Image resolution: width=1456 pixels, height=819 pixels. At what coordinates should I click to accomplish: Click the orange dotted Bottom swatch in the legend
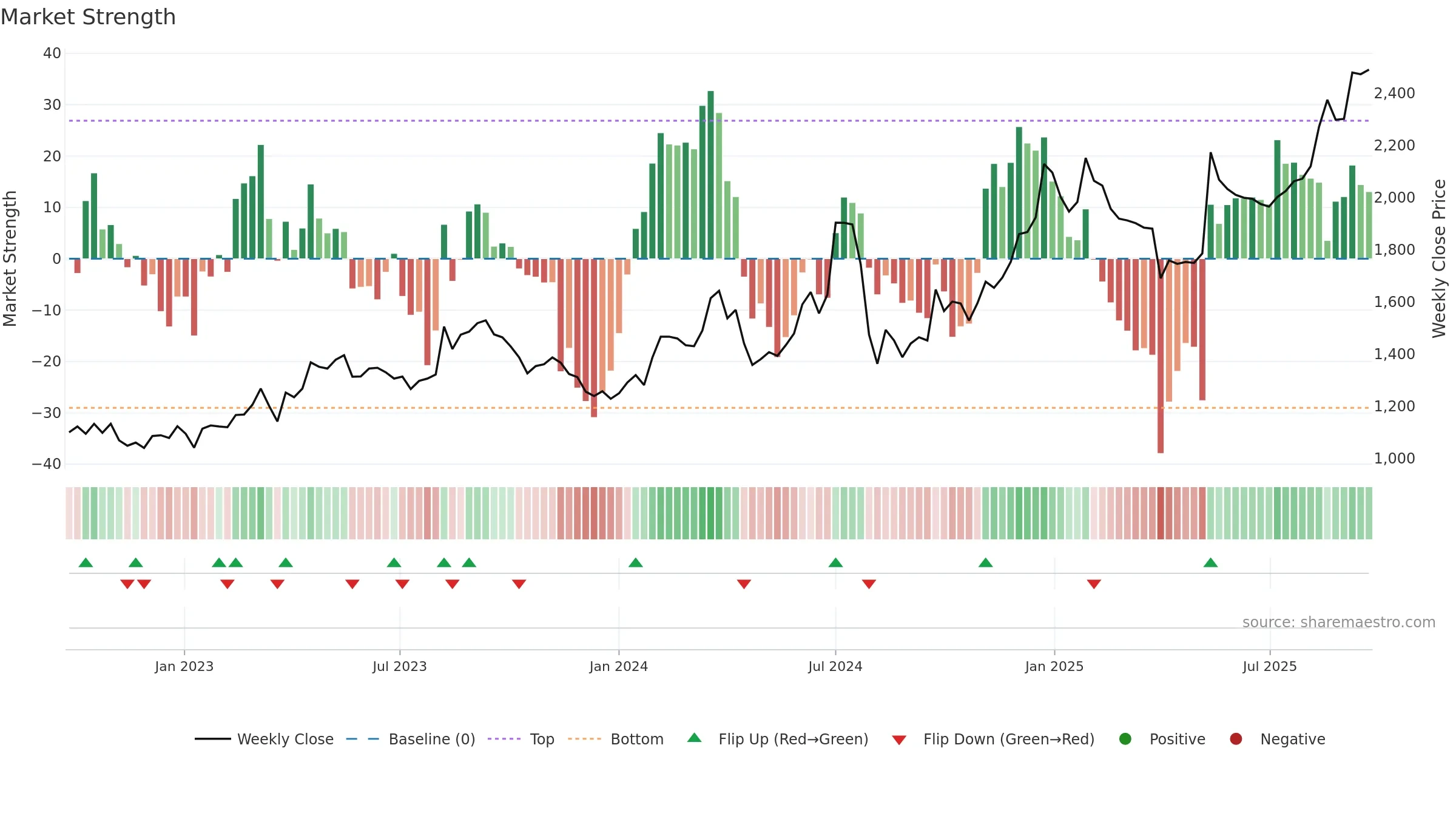pos(585,739)
